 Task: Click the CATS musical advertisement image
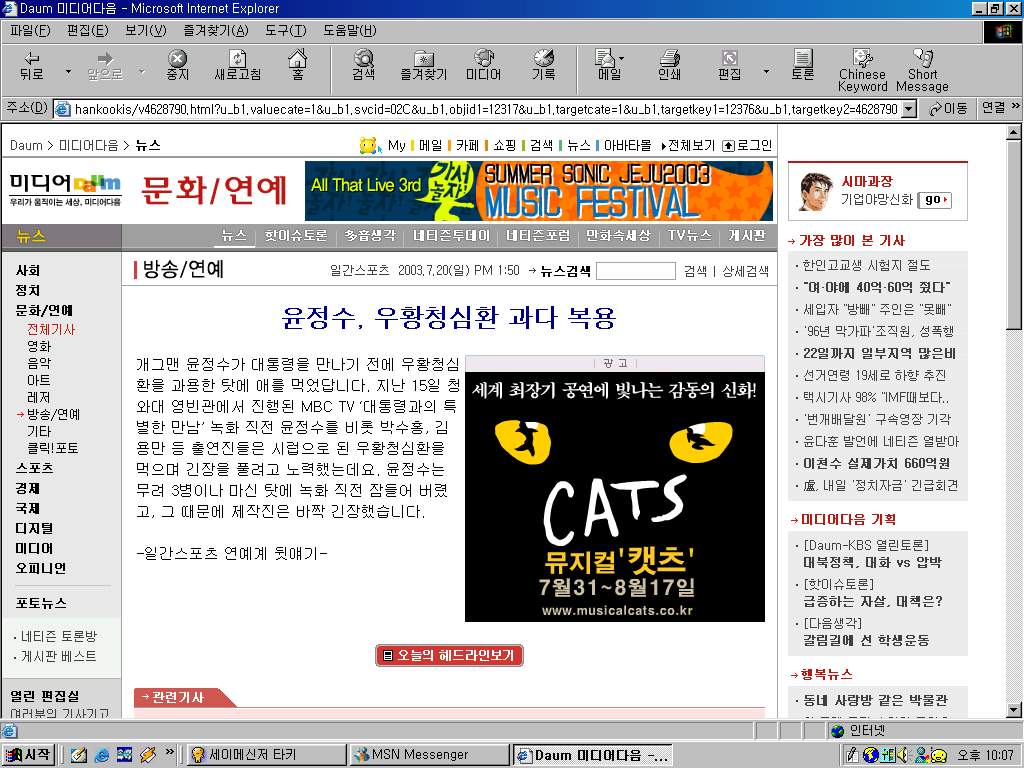615,497
